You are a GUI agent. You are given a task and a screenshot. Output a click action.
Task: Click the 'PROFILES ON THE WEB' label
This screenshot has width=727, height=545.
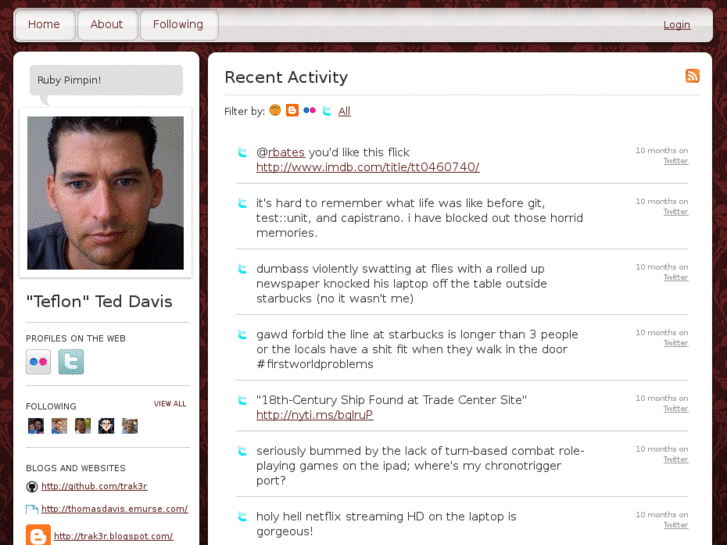[76, 339]
